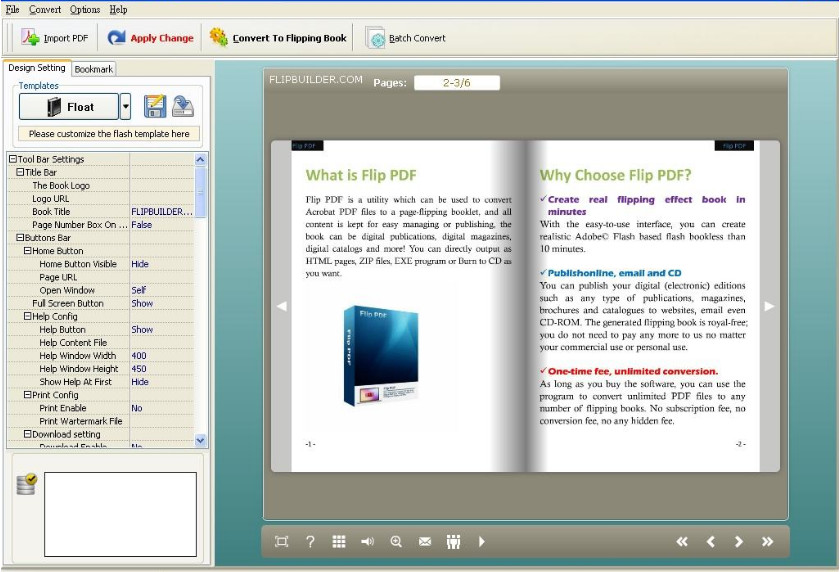Open the template dropdown arrow
This screenshot has height=572, width=840.
125,107
